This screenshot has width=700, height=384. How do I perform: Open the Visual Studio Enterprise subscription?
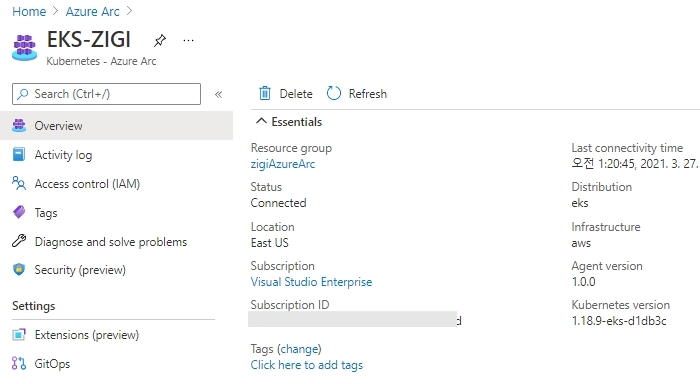[311, 282]
